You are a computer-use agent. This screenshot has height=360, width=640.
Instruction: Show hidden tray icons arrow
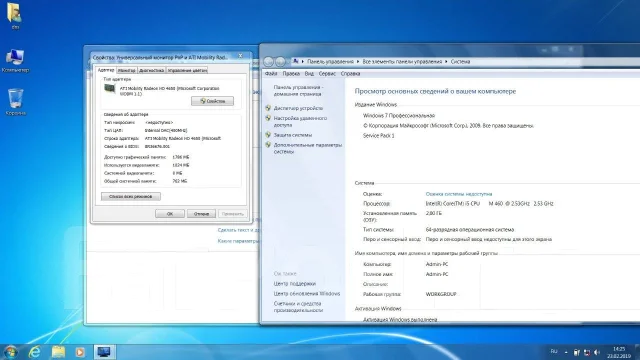(x=566, y=352)
